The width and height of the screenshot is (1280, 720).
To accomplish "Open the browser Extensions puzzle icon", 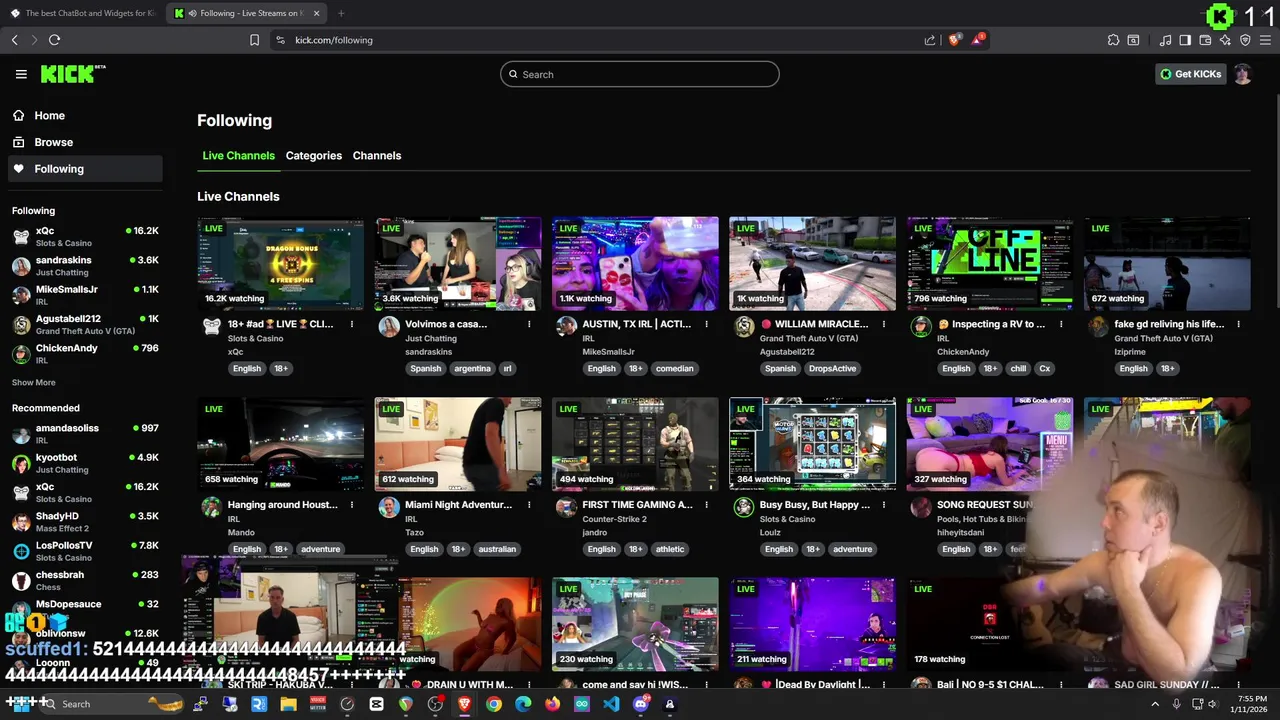I will pos(1113,40).
